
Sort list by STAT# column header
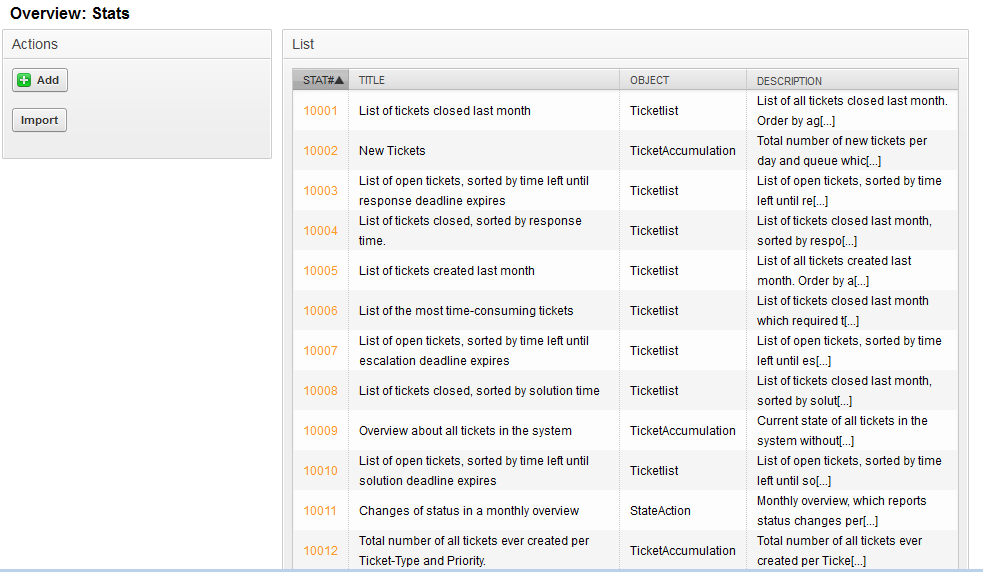(x=317, y=80)
